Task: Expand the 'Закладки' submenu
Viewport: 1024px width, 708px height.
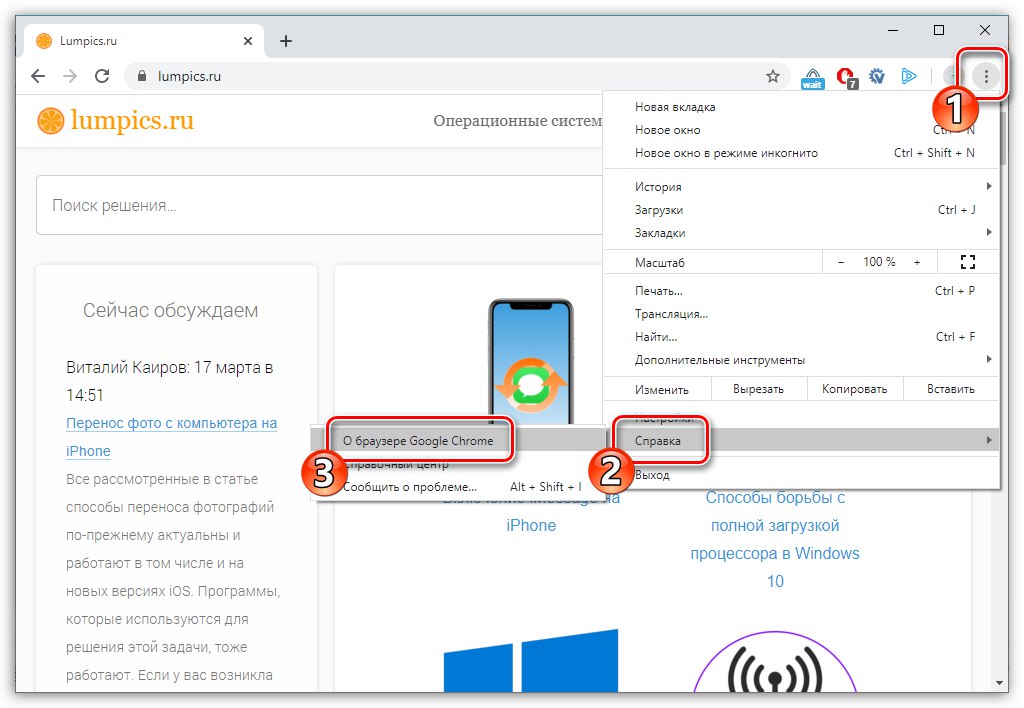Action: tap(801, 233)
